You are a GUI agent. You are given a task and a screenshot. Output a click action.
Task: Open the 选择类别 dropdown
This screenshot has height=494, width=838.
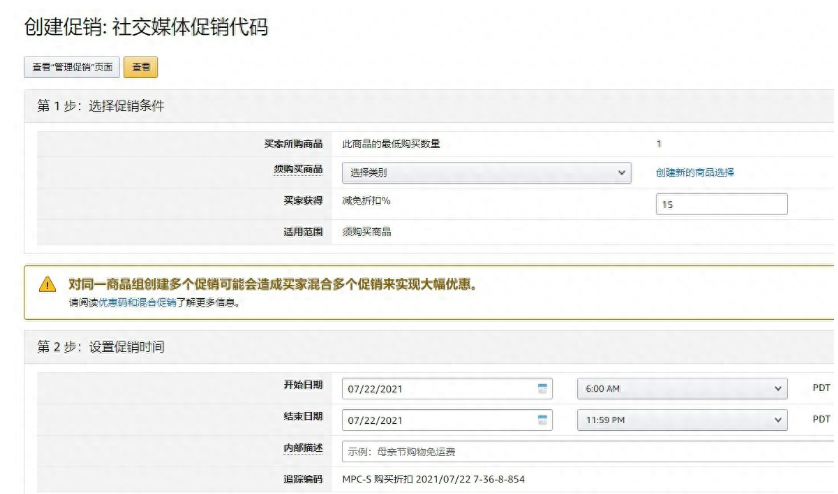point(486,173)
